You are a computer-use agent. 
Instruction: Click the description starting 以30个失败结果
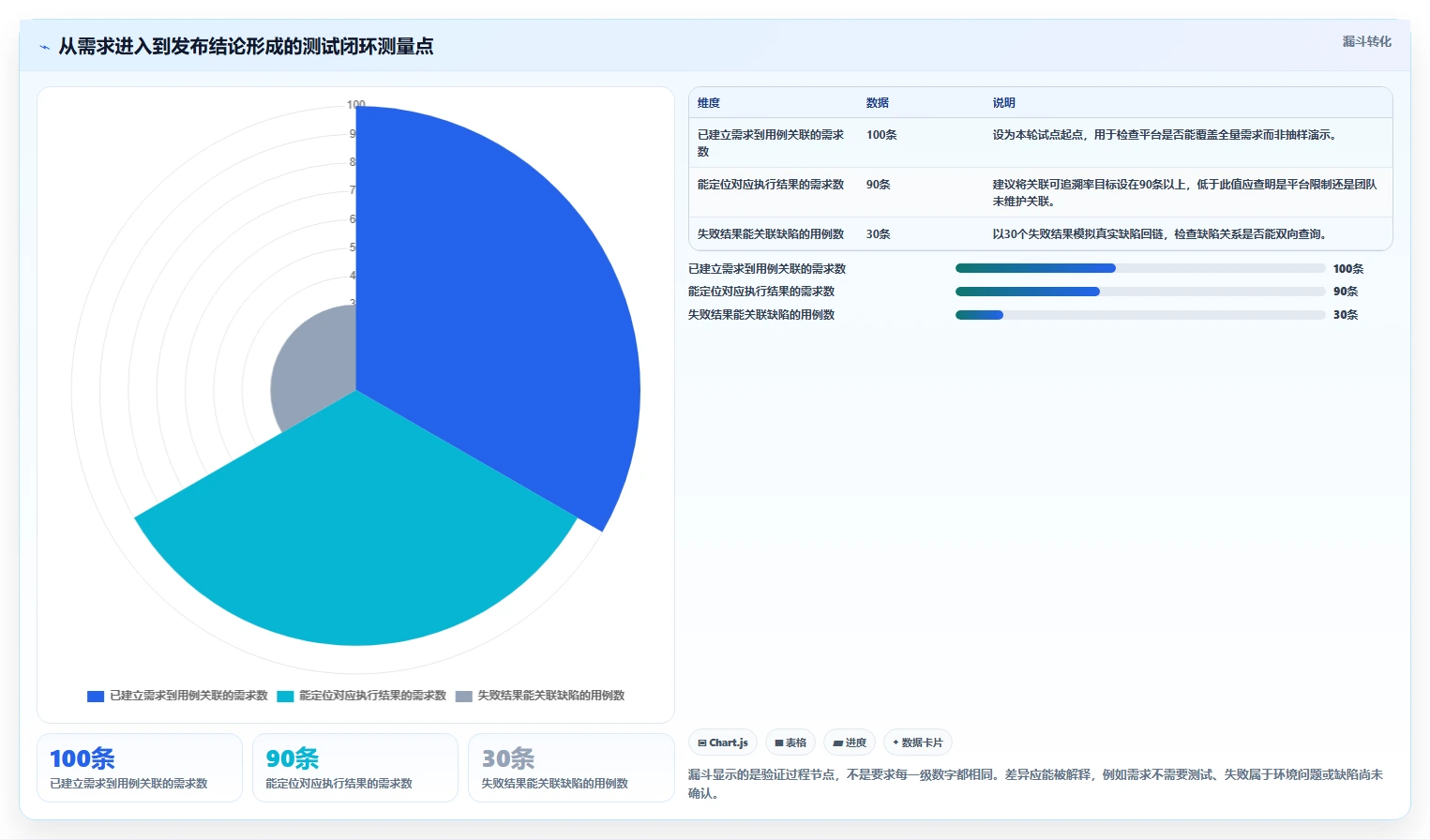(x=1160, y=234)
